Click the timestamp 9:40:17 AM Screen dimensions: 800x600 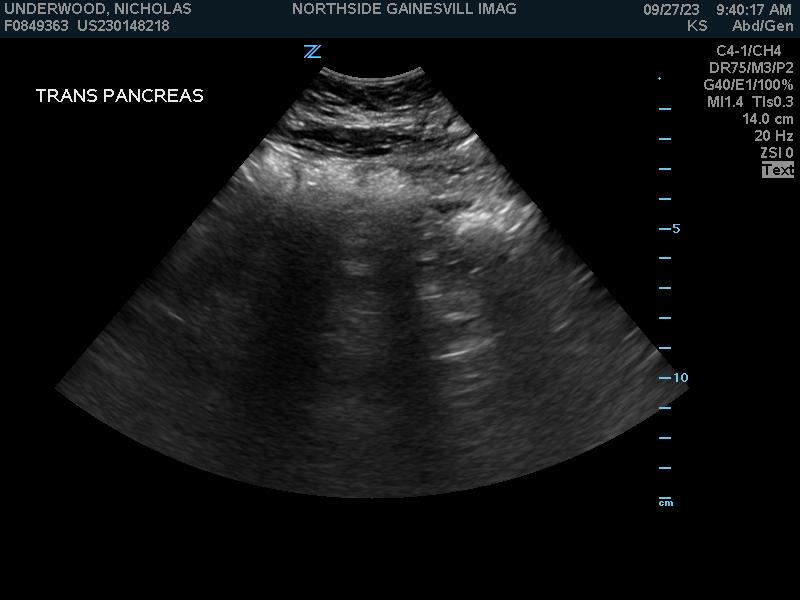coord(754,9)
